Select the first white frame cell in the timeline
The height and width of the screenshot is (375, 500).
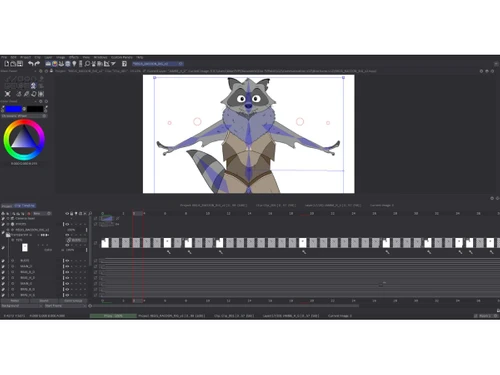click(105, 243)
